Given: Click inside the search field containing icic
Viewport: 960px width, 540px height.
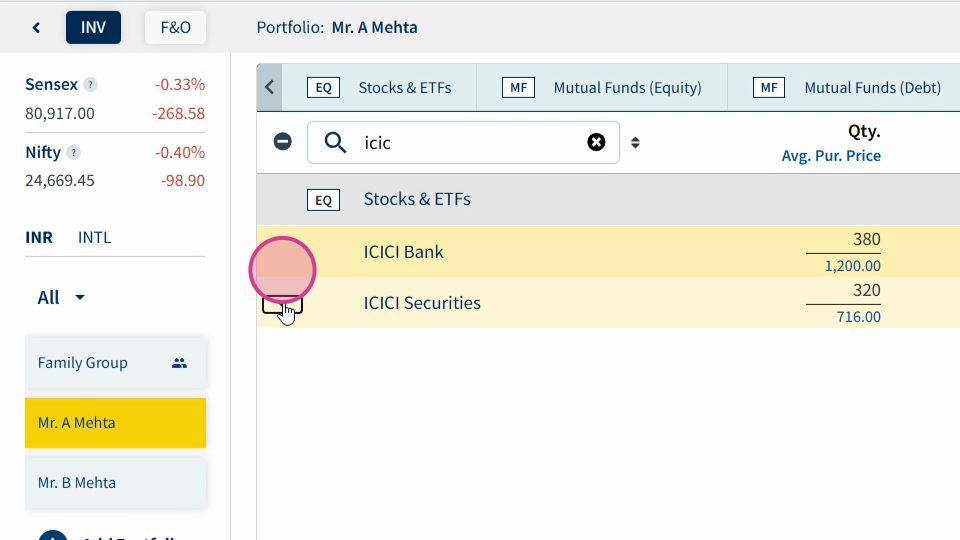Looking at the screenshot, I should 463,143.
